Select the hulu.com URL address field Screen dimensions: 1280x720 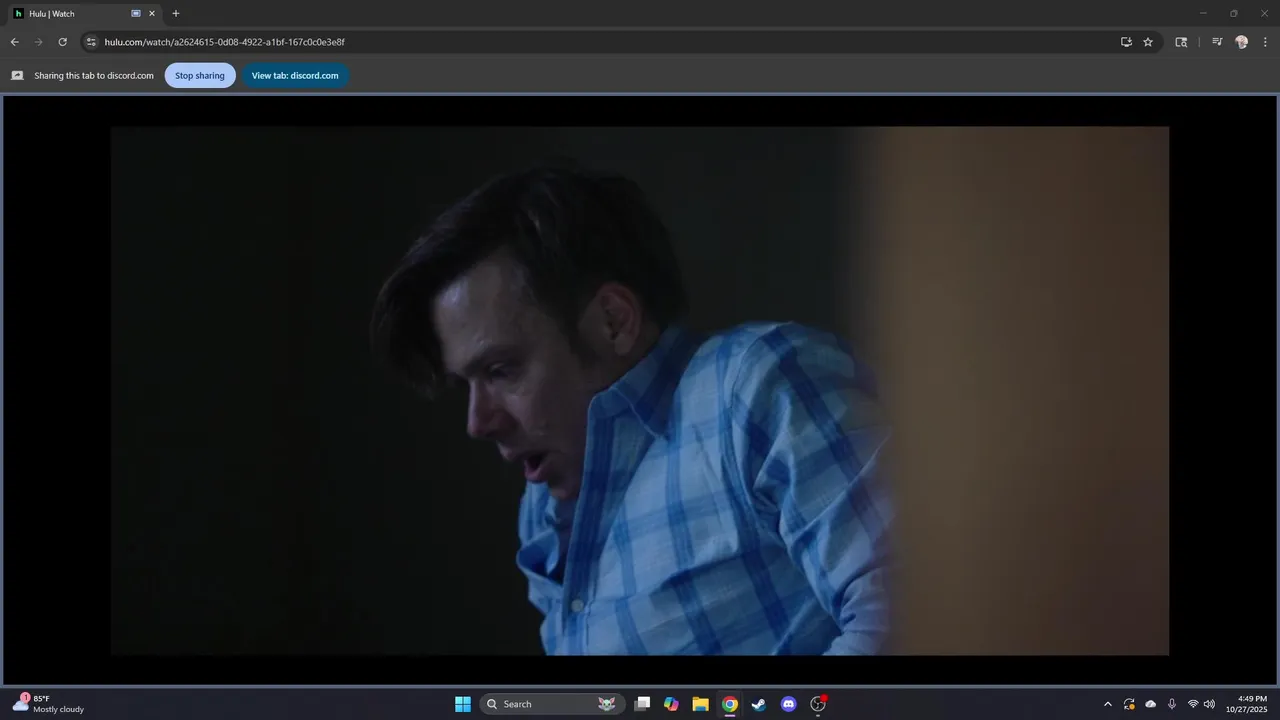(x=224, y=42)
